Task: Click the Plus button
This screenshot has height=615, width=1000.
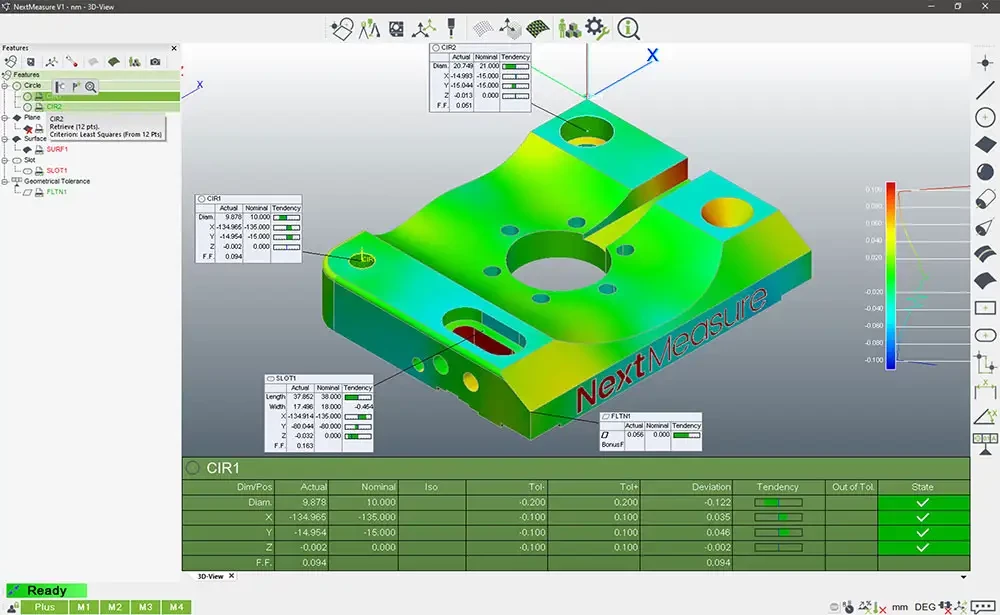Action: [x=45, y=607]
